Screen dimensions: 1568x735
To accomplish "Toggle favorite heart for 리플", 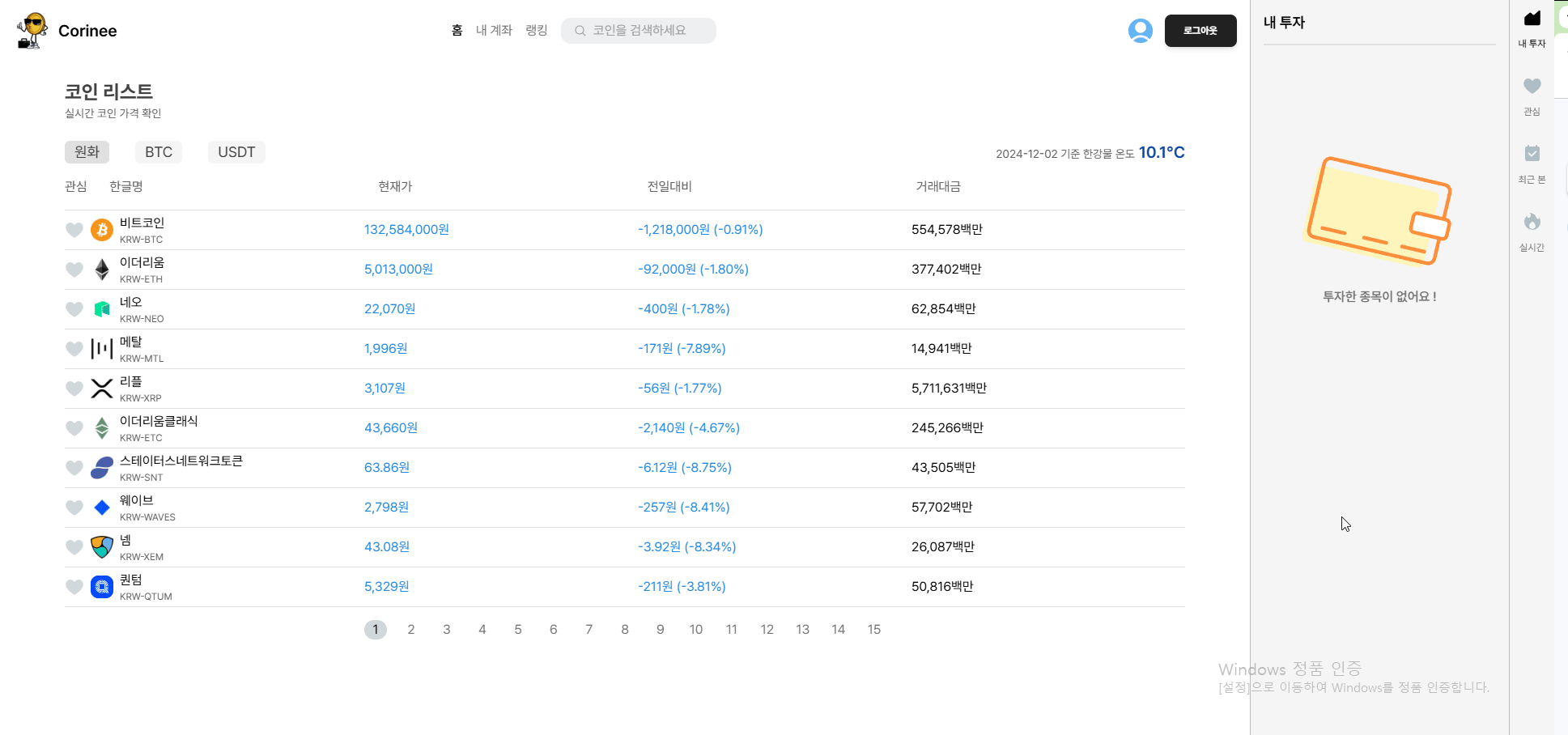I will (x=74, y=389).
